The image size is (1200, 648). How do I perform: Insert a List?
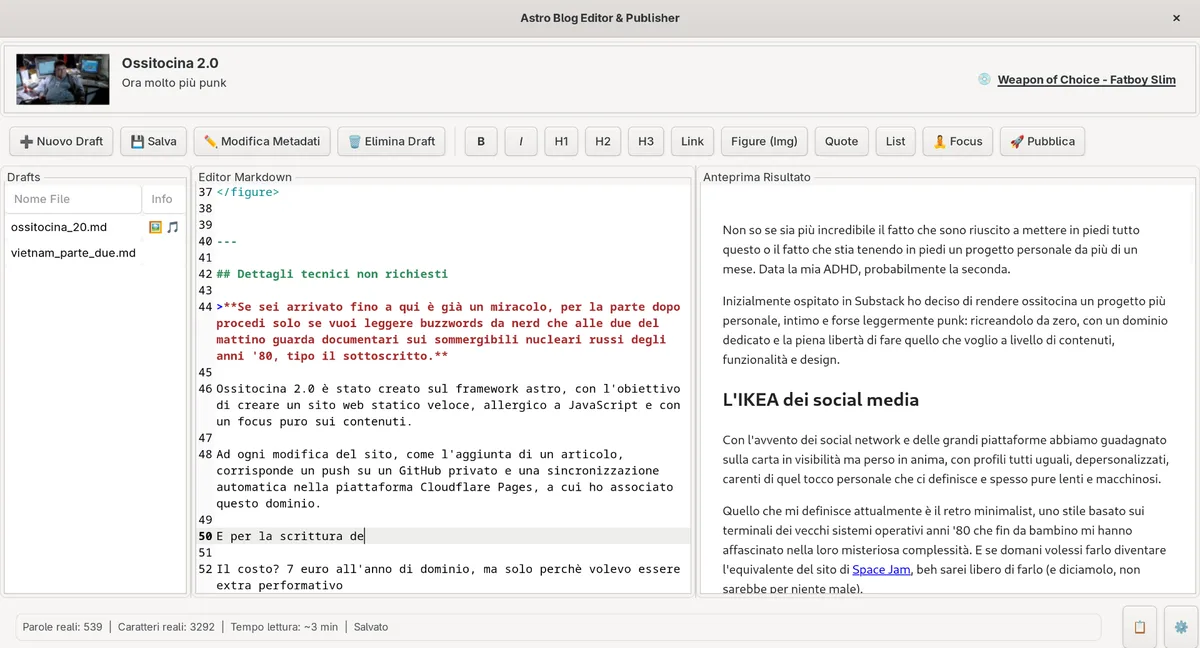895,141
